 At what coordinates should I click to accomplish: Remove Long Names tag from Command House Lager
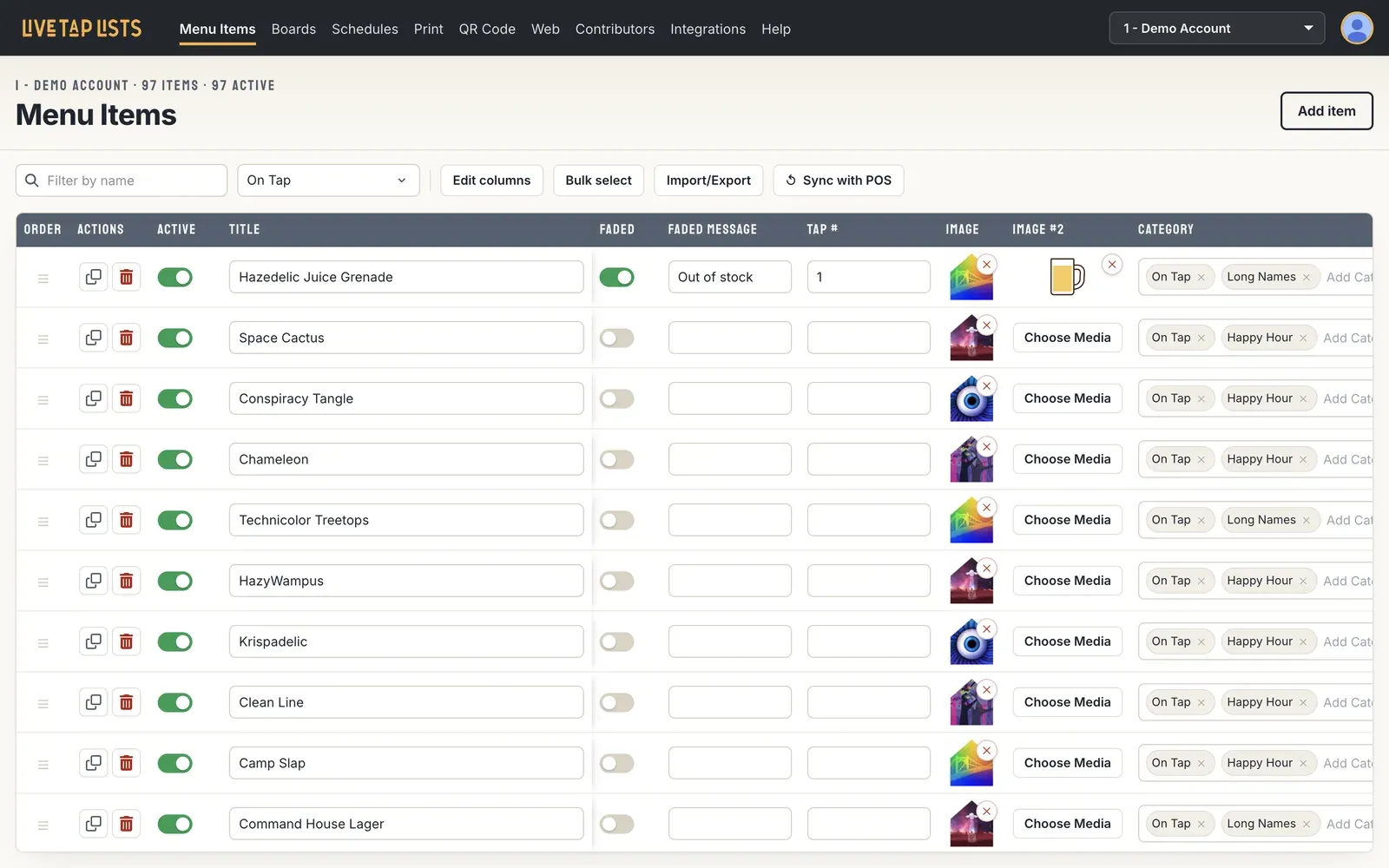coord(1306,825)
